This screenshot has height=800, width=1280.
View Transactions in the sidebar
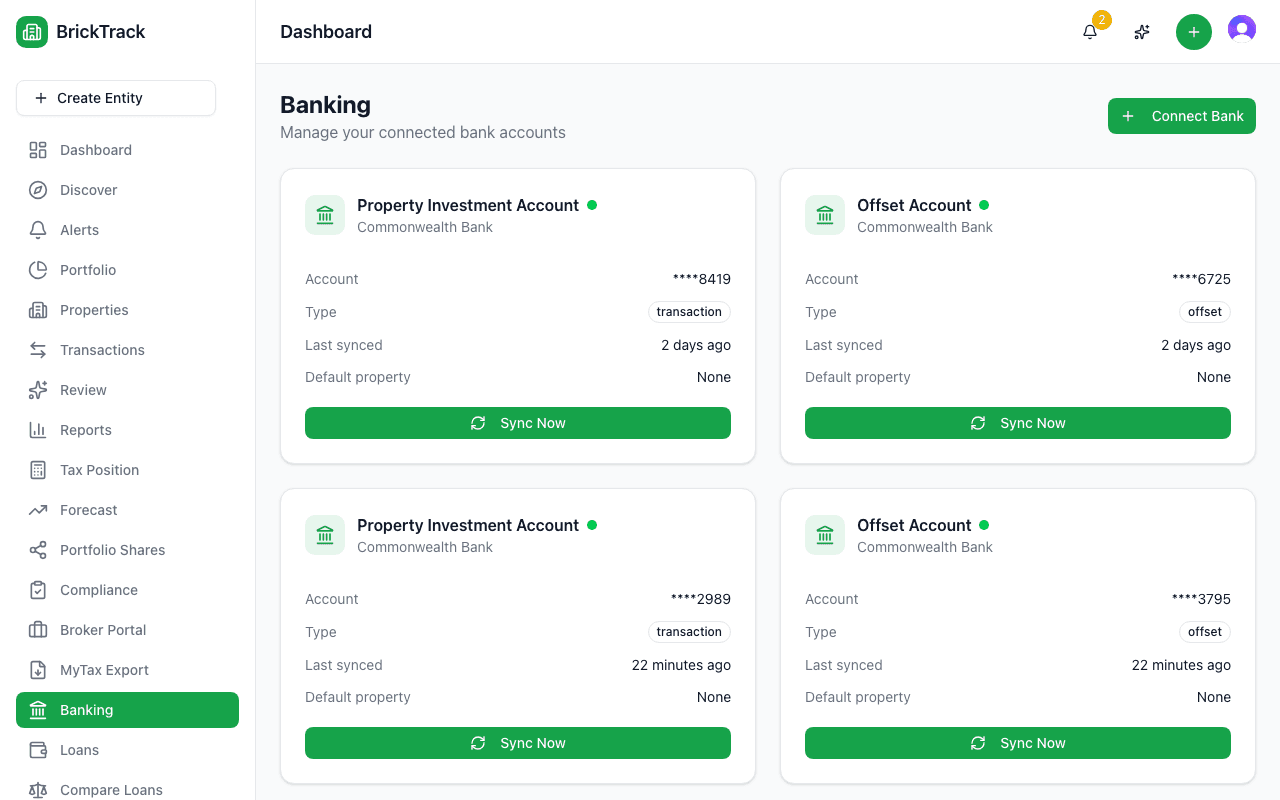(104, 350)
